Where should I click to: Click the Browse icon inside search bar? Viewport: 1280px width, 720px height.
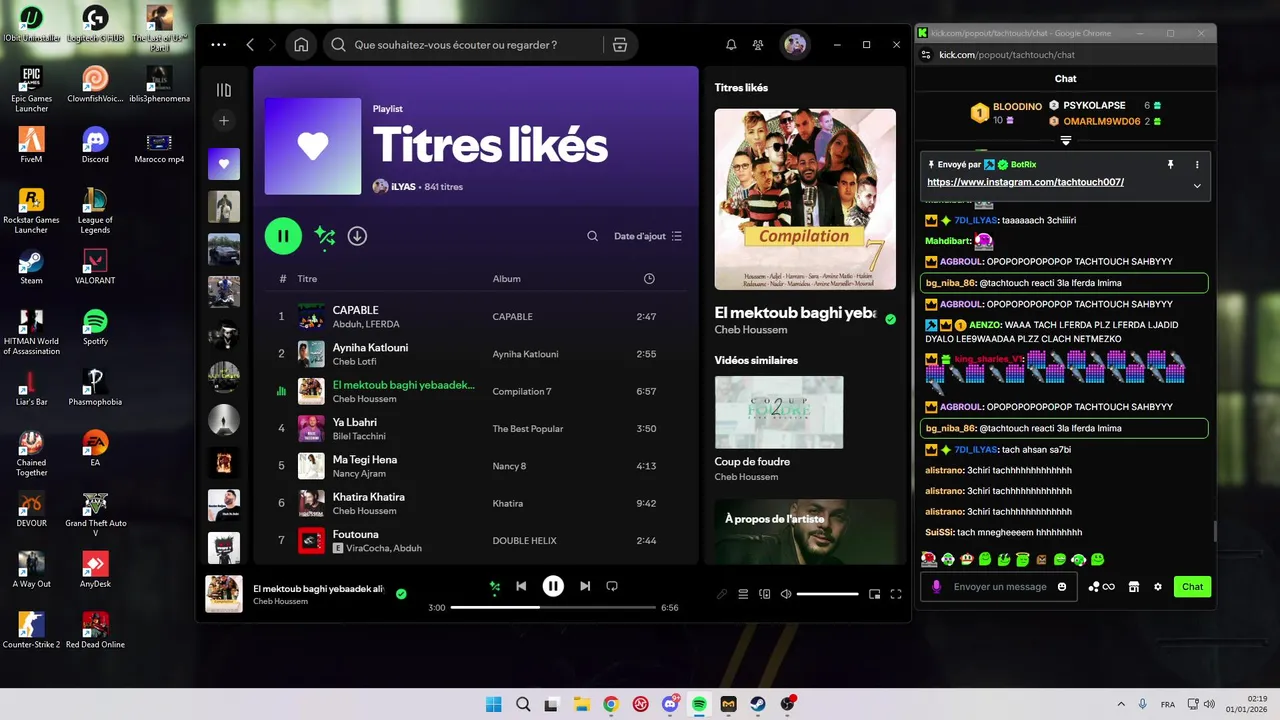(620, 45)
